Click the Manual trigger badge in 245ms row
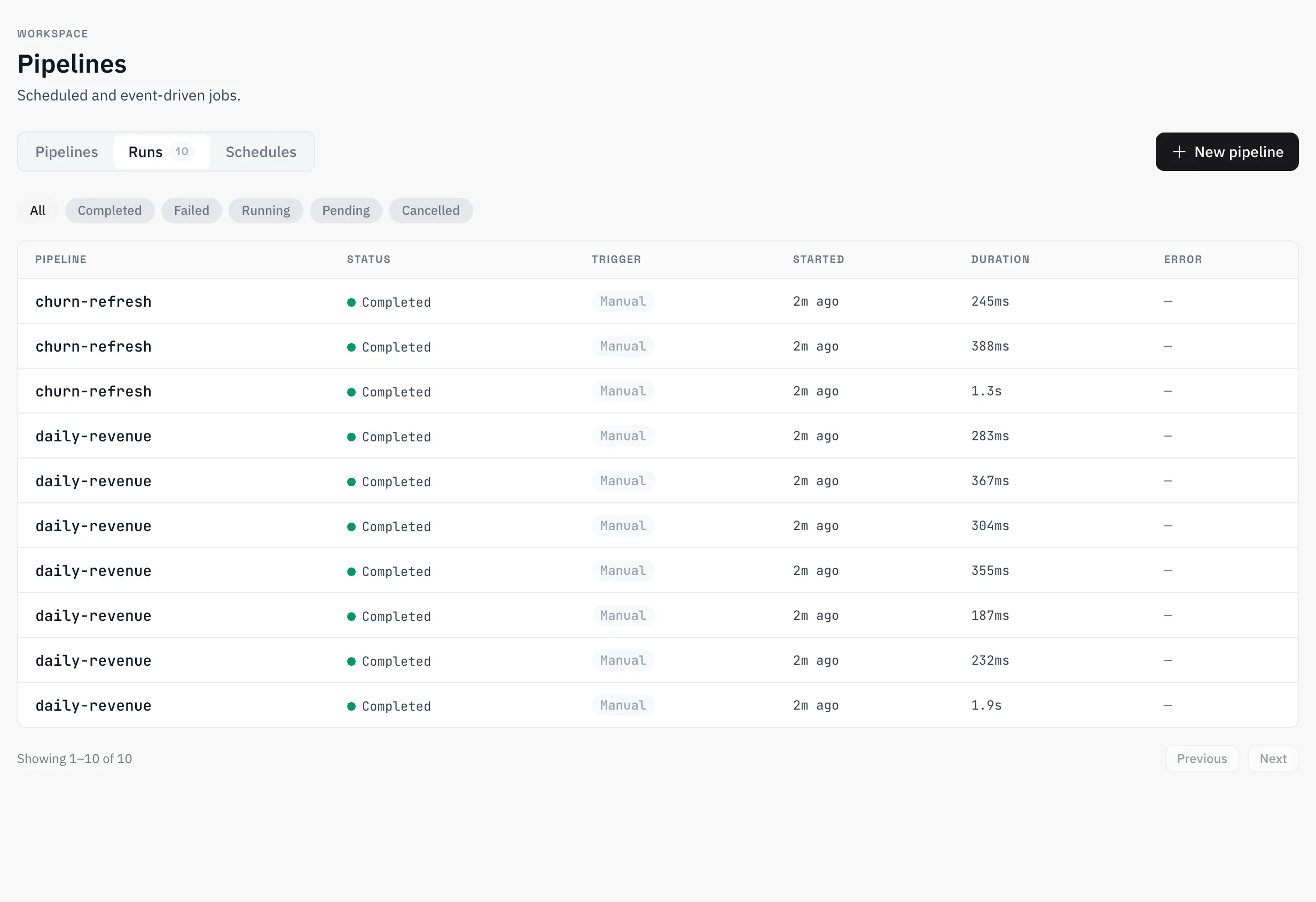Image resolution: width=1316 pixels, height=902 pixels. (x=623, y=301)
